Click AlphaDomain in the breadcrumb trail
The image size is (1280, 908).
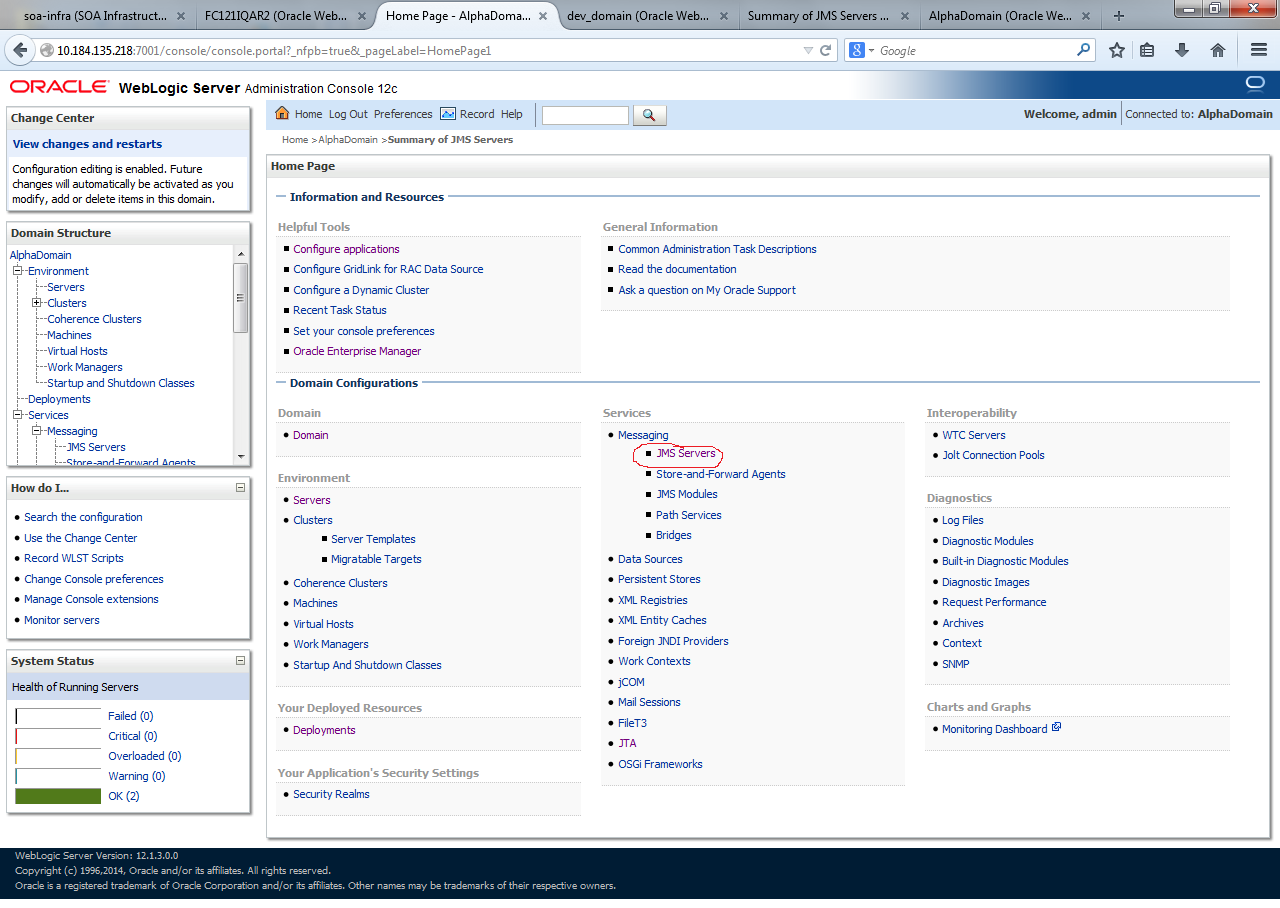(x=348, y=140)
